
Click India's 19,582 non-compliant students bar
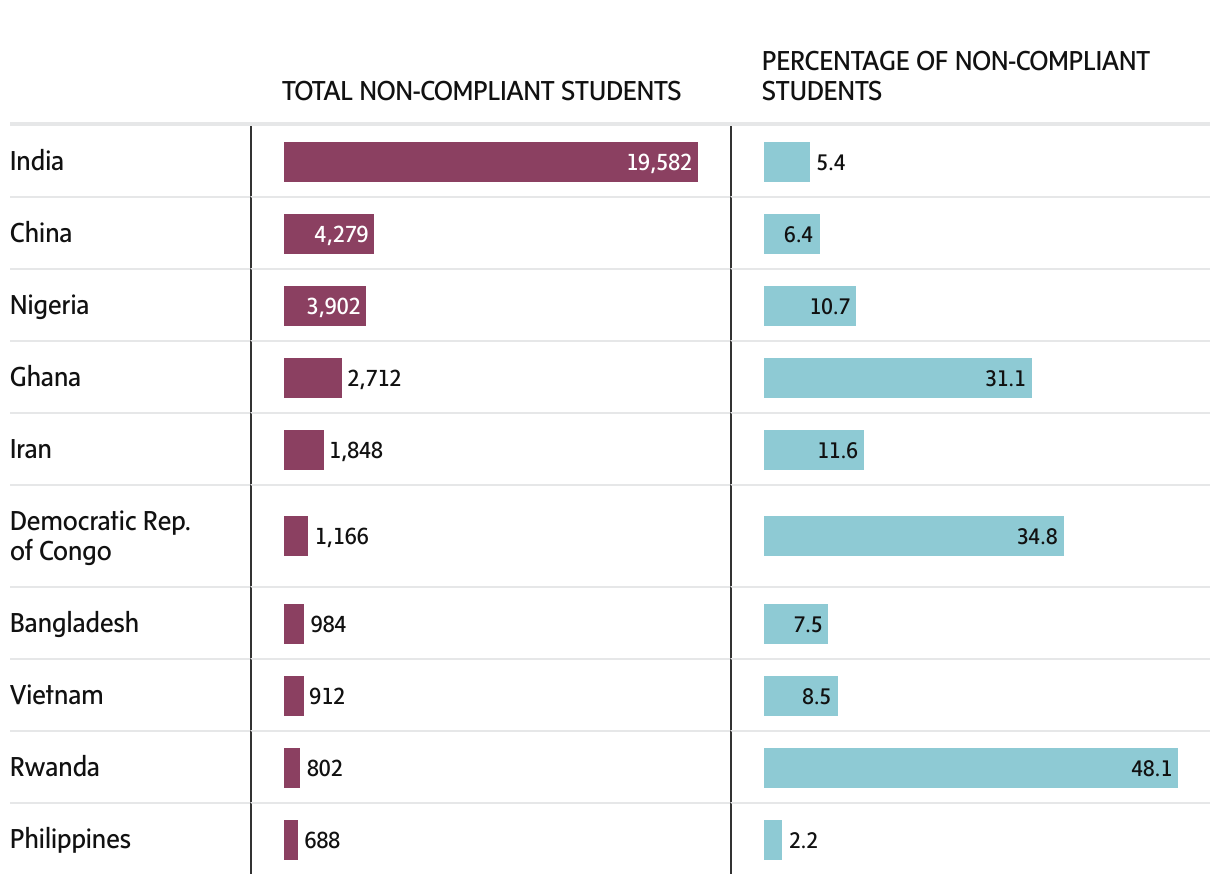coord(490,162)
